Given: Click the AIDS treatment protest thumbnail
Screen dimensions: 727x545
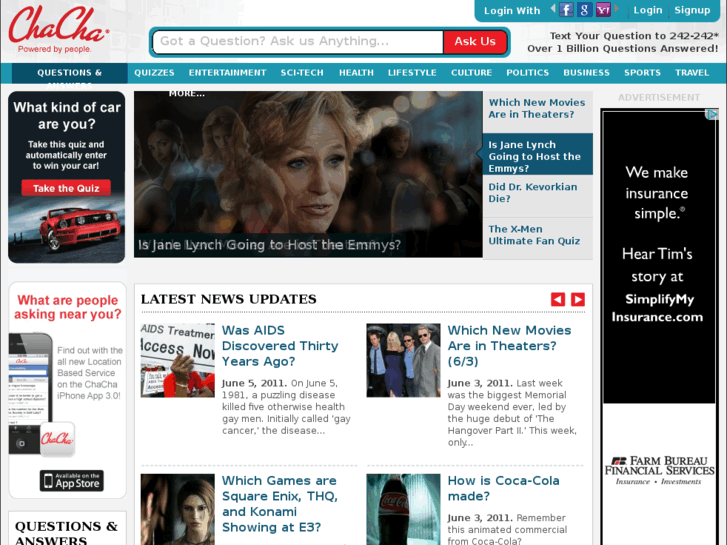Looking at the screenshot, I should pyautogui.click(x=178, y=360).
